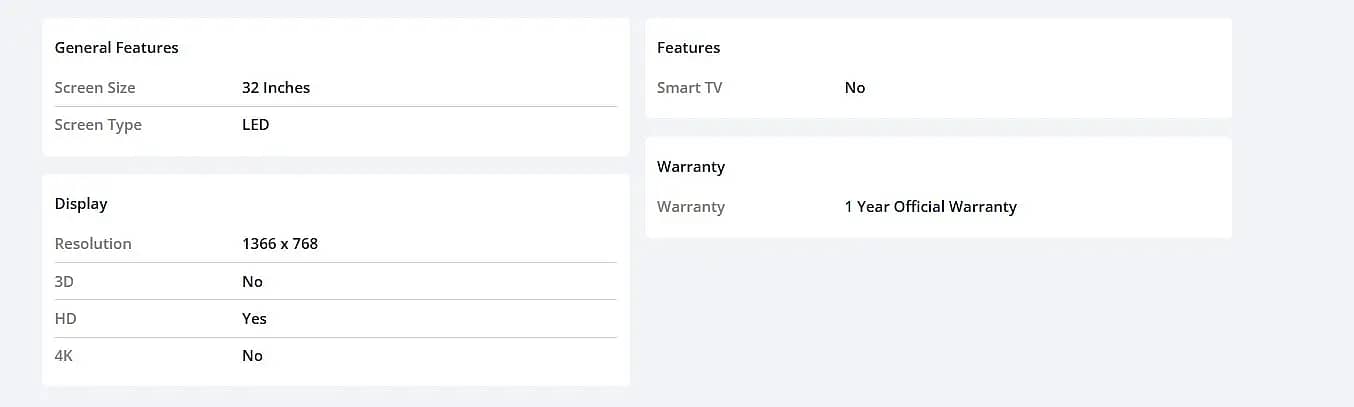Click the Features section heading
The image size is (1354, 407).
688,47
